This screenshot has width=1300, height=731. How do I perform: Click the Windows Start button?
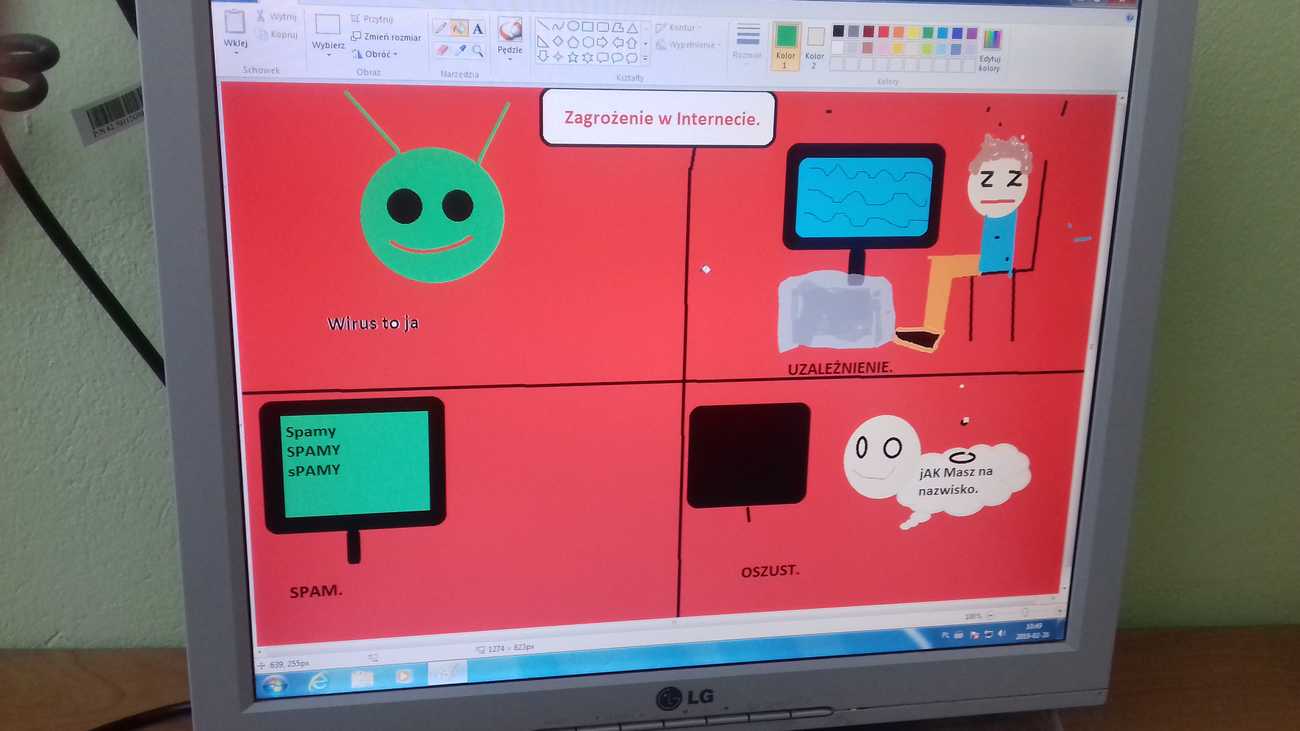tap(273, 683)
